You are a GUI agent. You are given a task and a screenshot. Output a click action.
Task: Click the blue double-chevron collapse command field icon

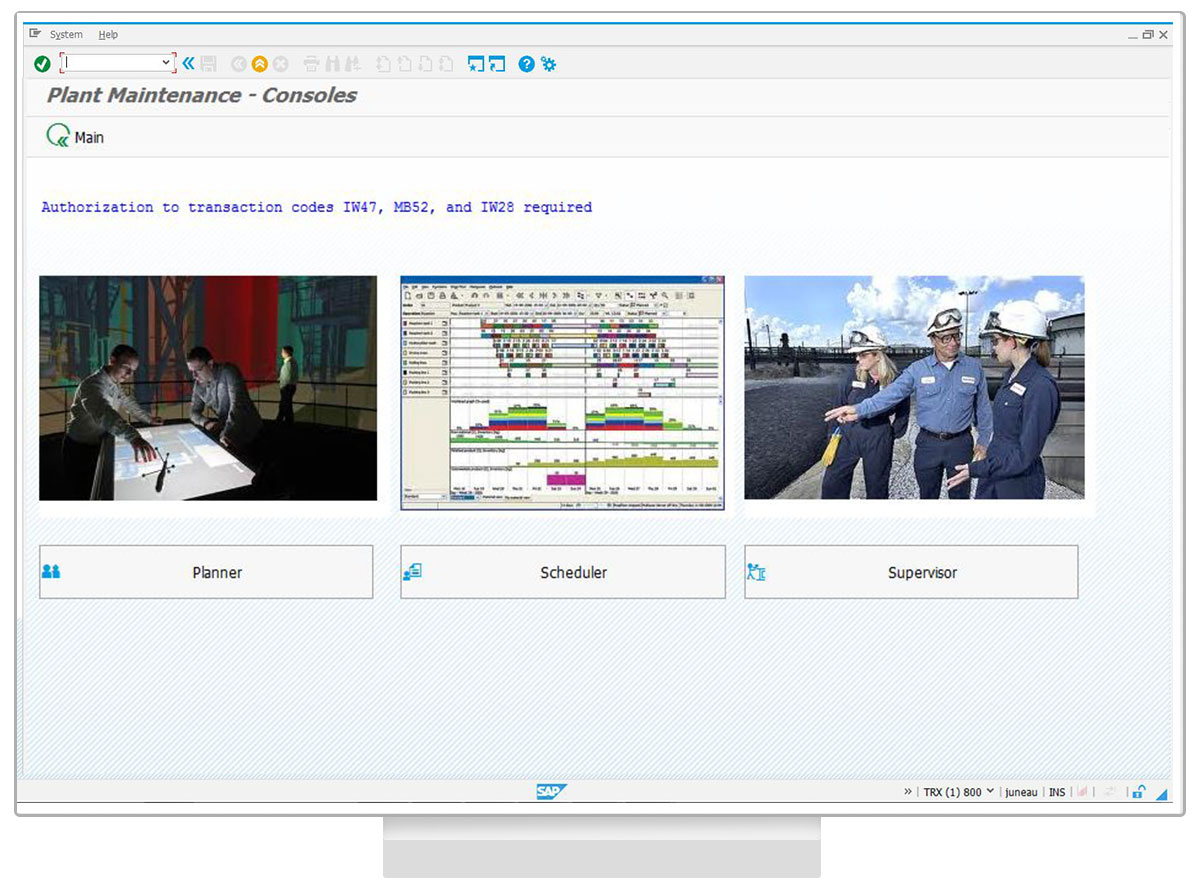pos(188,64)
